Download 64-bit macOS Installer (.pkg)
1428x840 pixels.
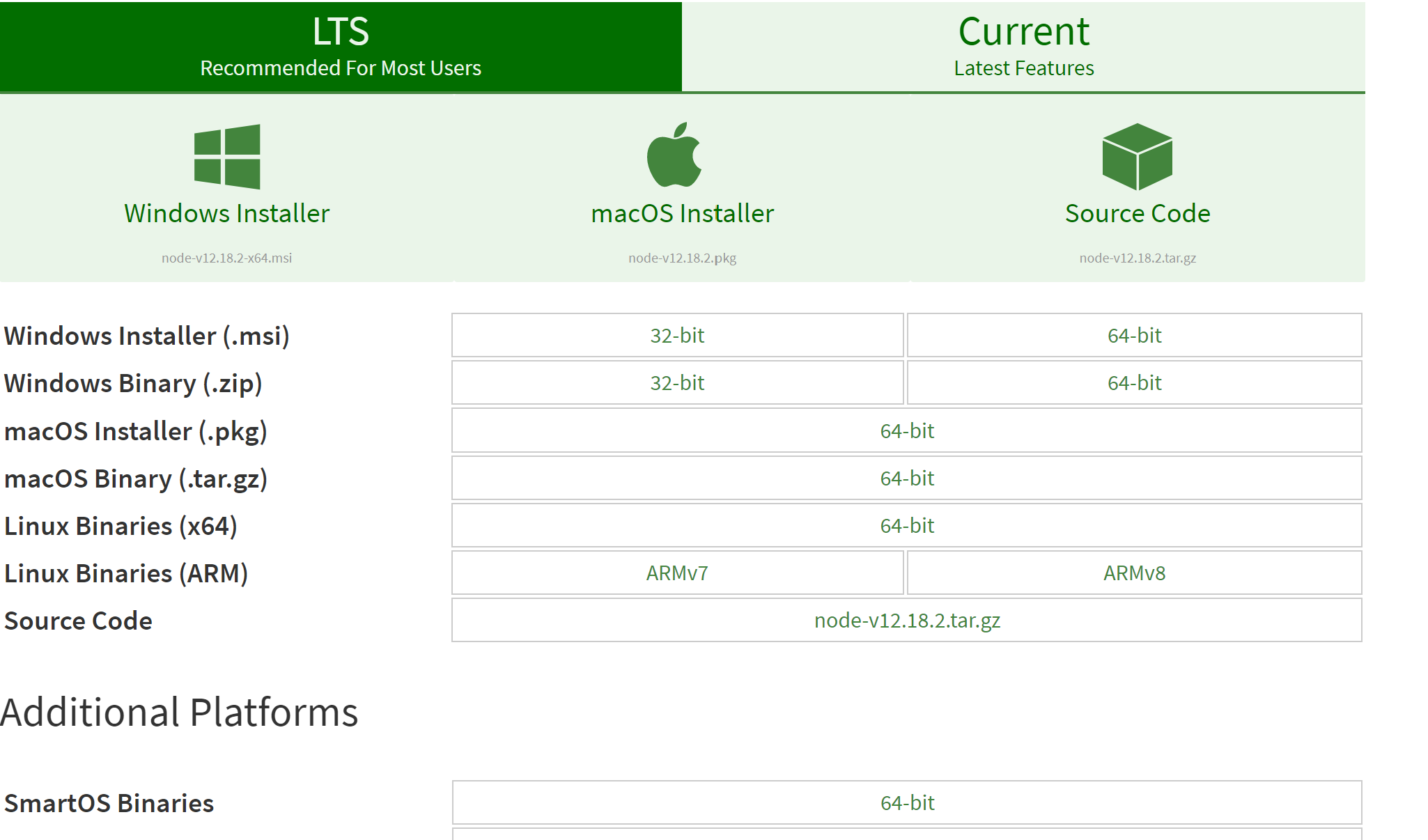(907, 431)
